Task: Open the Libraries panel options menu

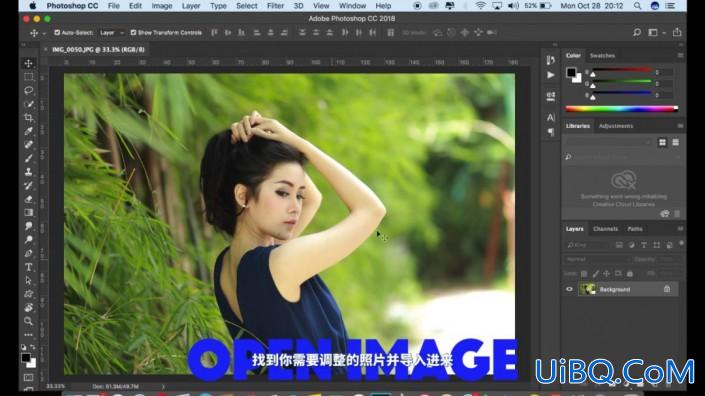Action: 680,126
